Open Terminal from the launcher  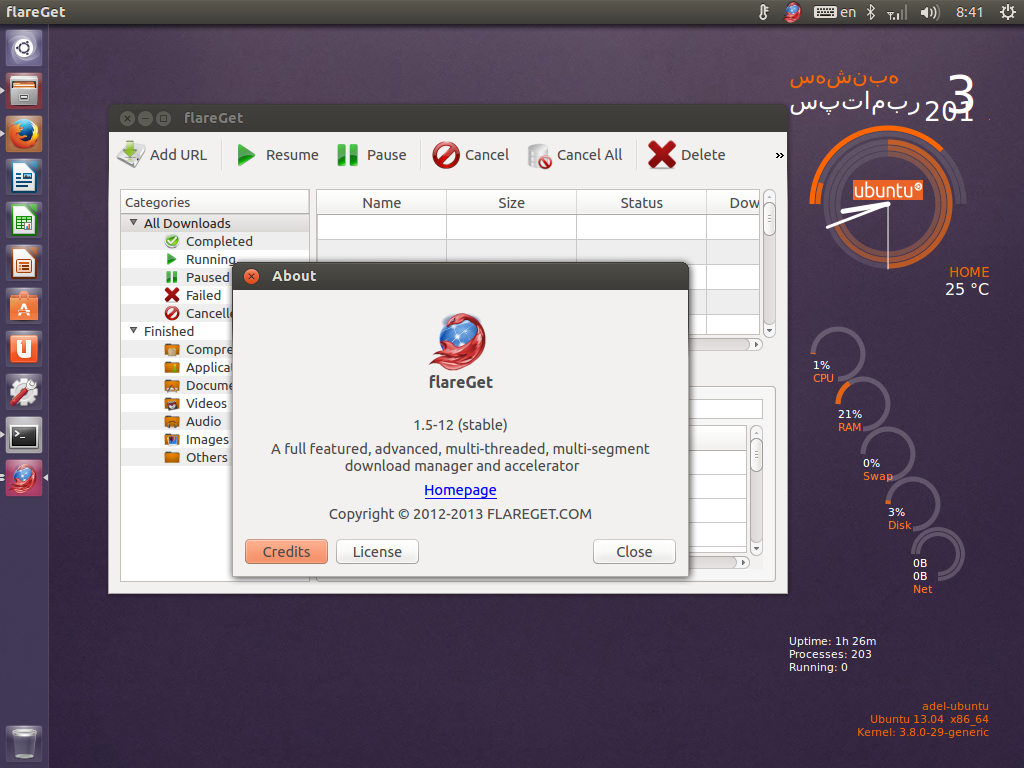point(24,435)
